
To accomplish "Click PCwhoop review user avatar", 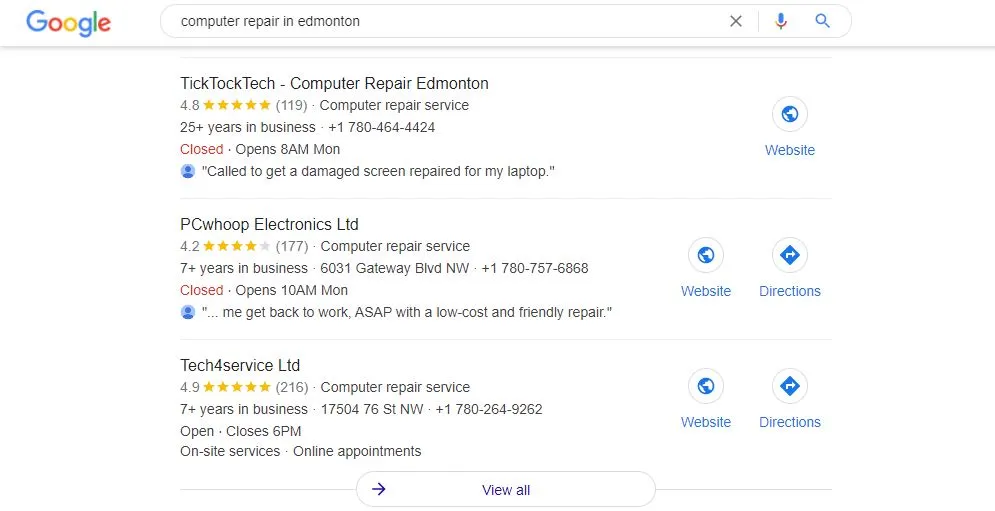I will click(188, 312).
